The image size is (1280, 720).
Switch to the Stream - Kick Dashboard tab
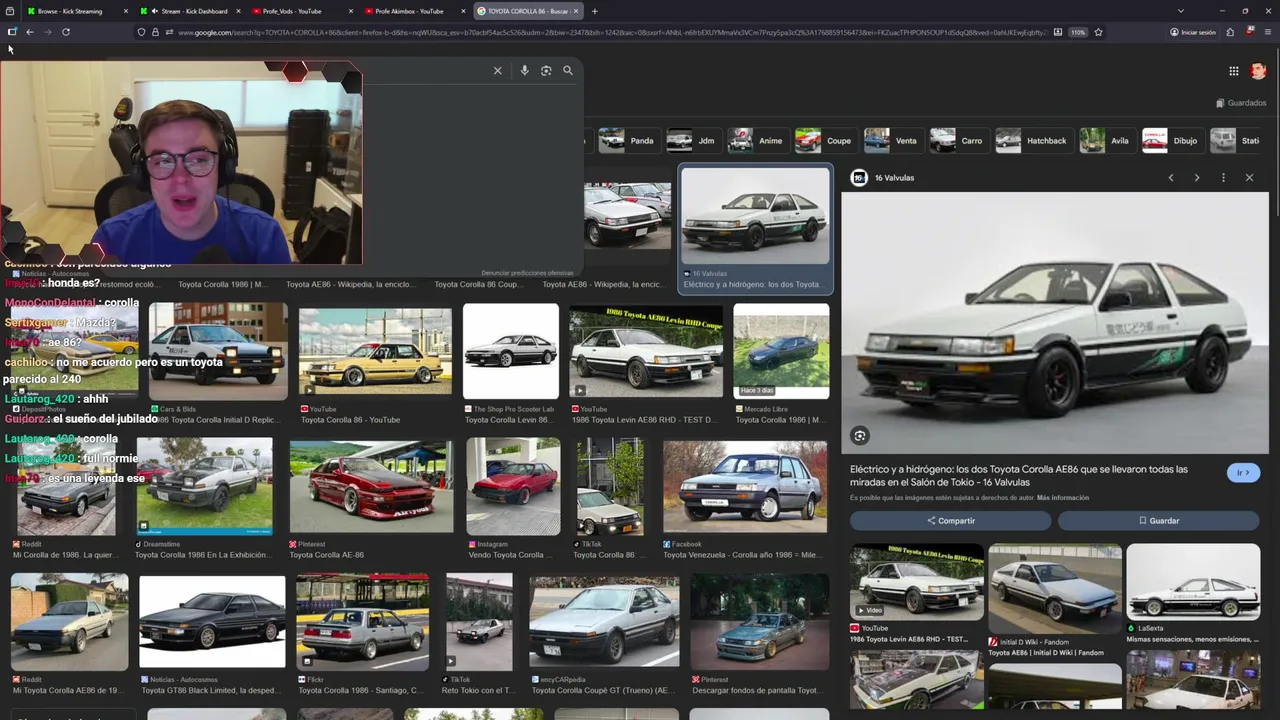[189, 11]
